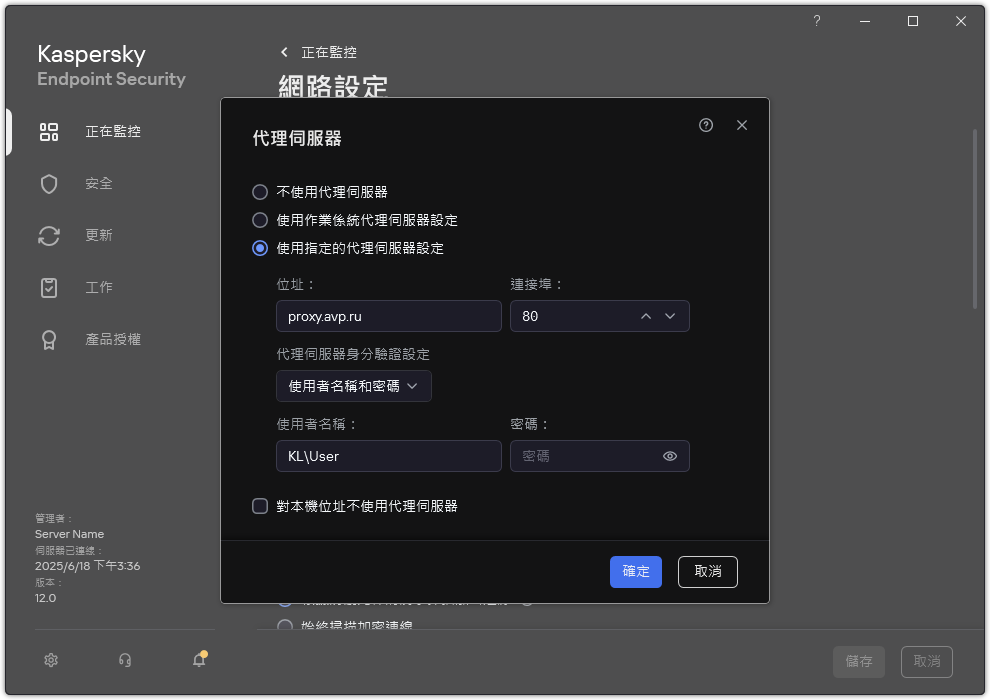Increment the port with the up arrow
This screenshot has width=990, height=700.
coord(646,316)
